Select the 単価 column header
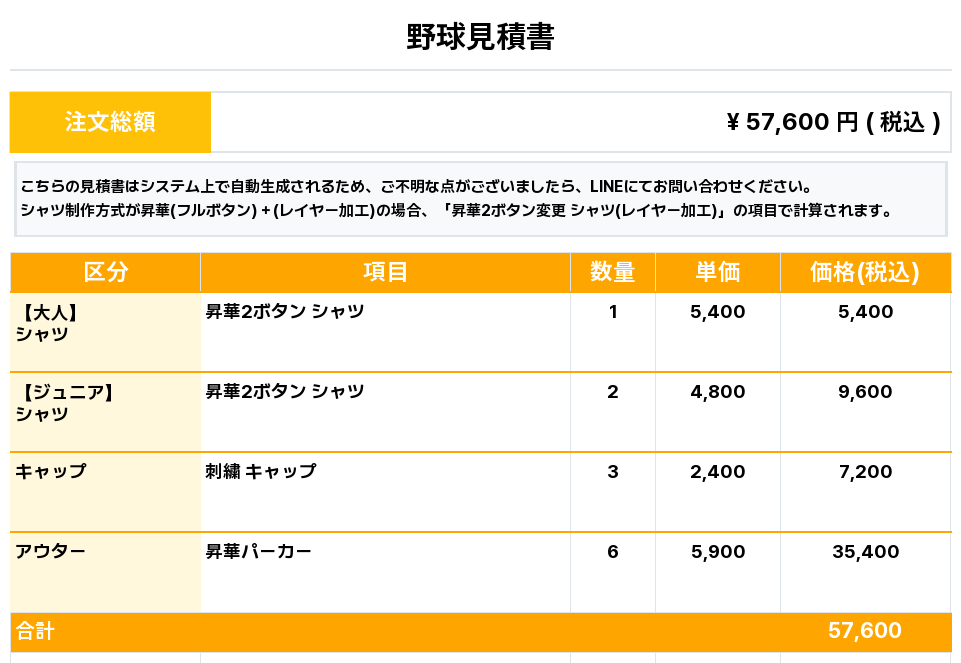Image resolution: width=961 pixels, height=663 pixels. [717, 272]
